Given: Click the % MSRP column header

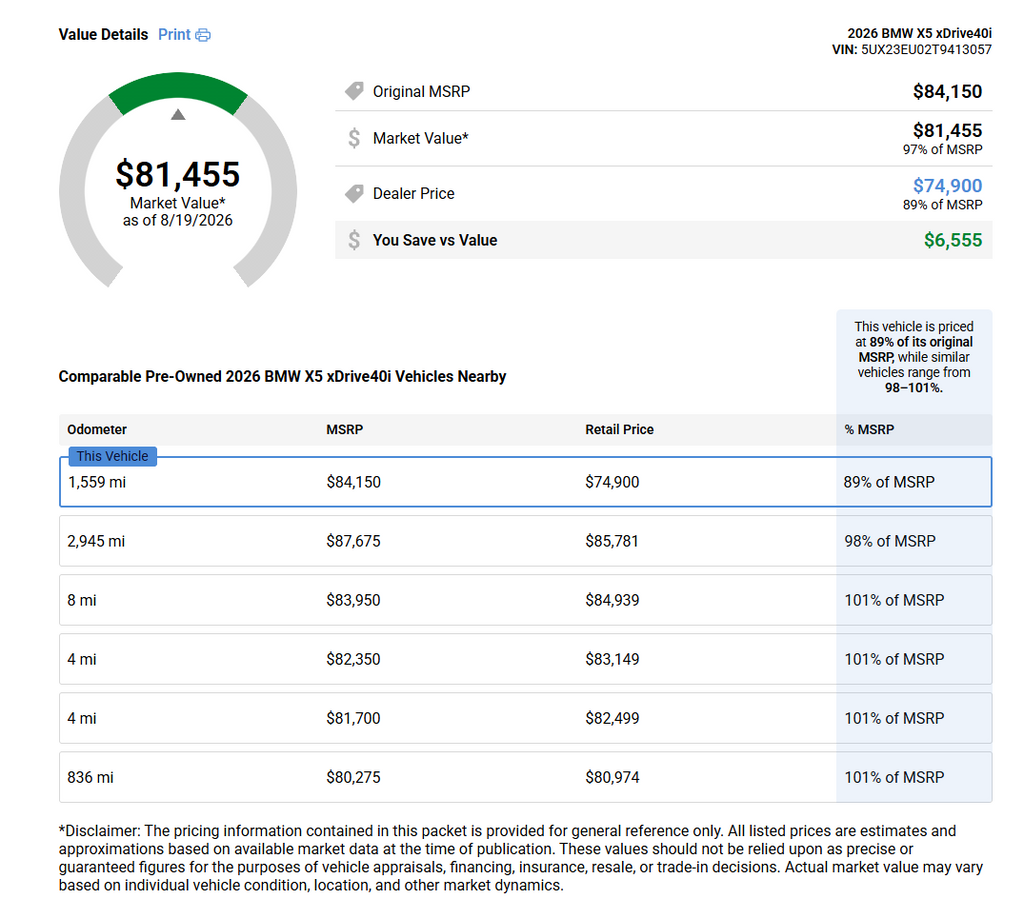Looking at the screenshot, I should (x=869, y=429).
